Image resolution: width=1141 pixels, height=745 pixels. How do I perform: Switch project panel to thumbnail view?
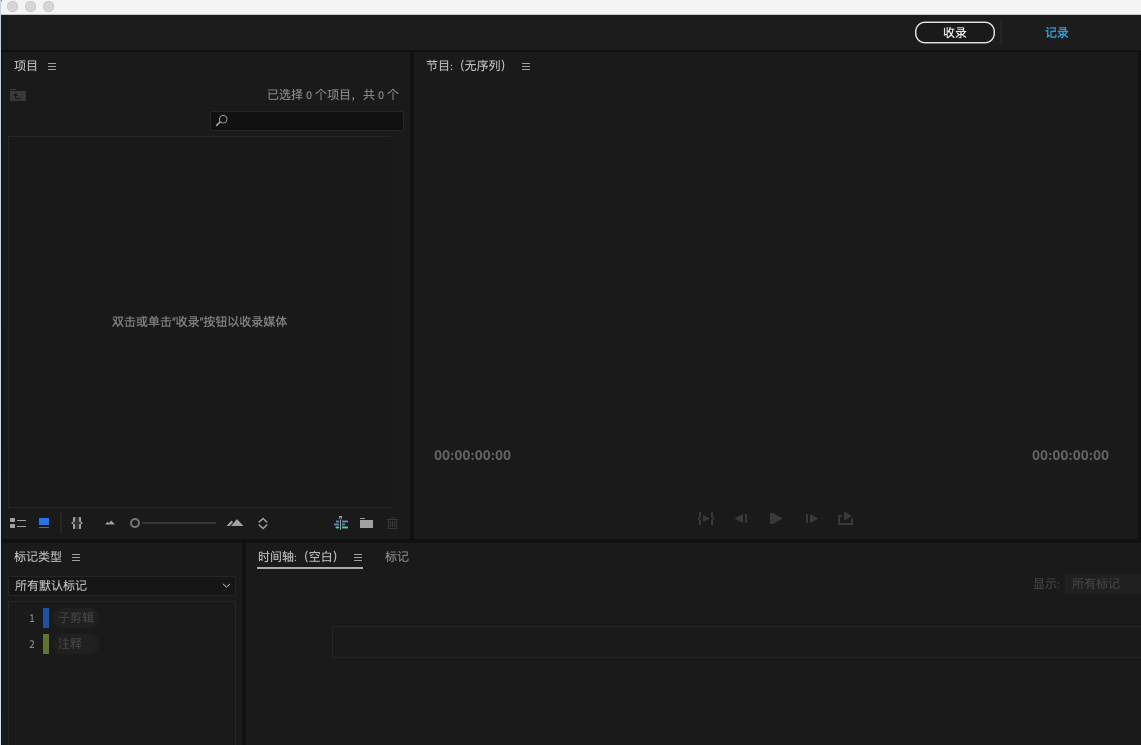click(x=44, y=523)
